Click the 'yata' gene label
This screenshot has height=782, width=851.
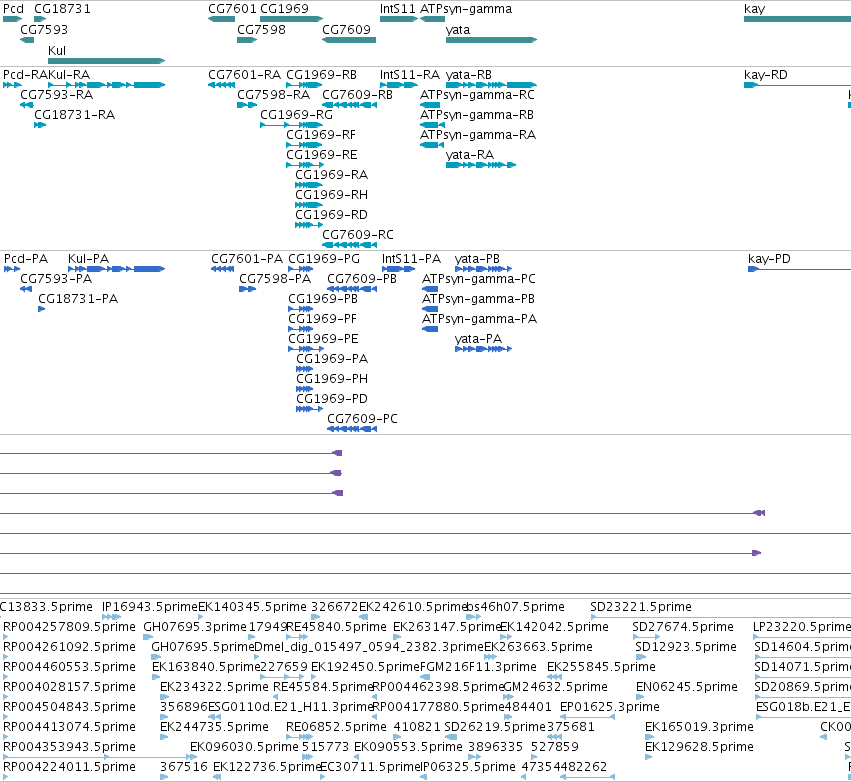pyautogui.click(x=458, y=30)
